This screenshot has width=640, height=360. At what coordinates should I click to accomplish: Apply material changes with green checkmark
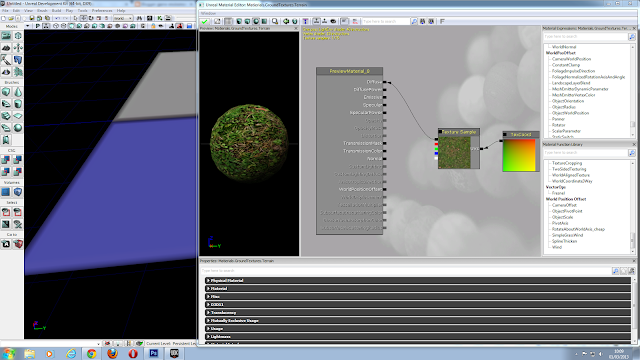204,21
